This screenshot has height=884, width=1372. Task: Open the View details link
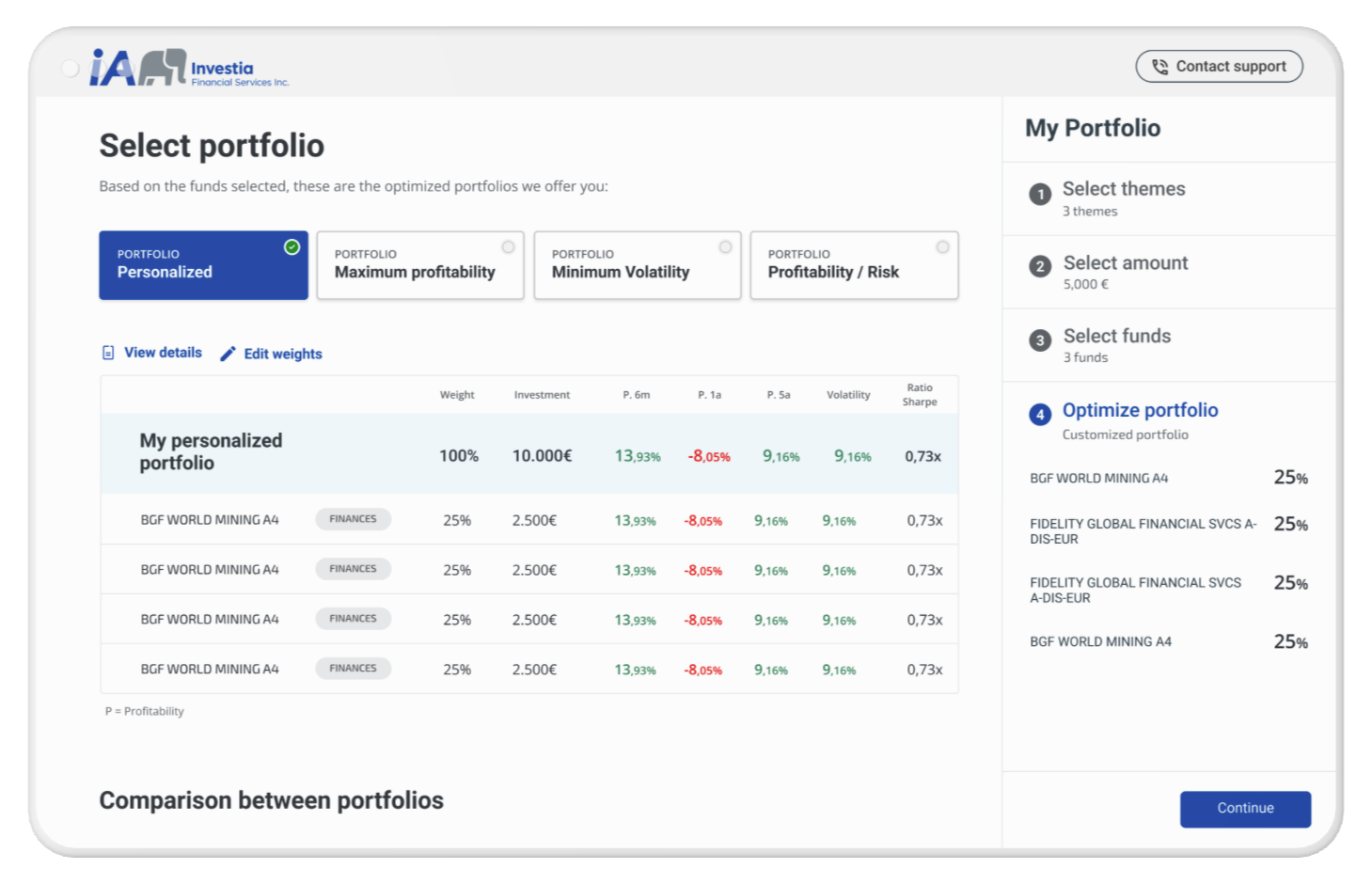163,353
